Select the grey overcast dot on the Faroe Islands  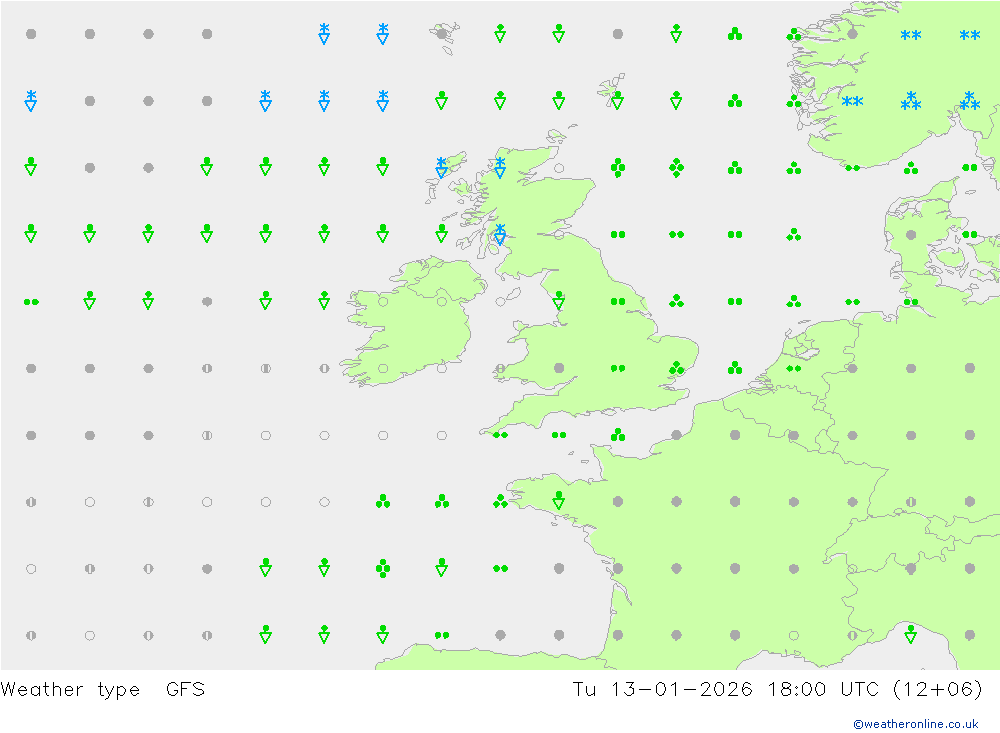click(442, 33)
